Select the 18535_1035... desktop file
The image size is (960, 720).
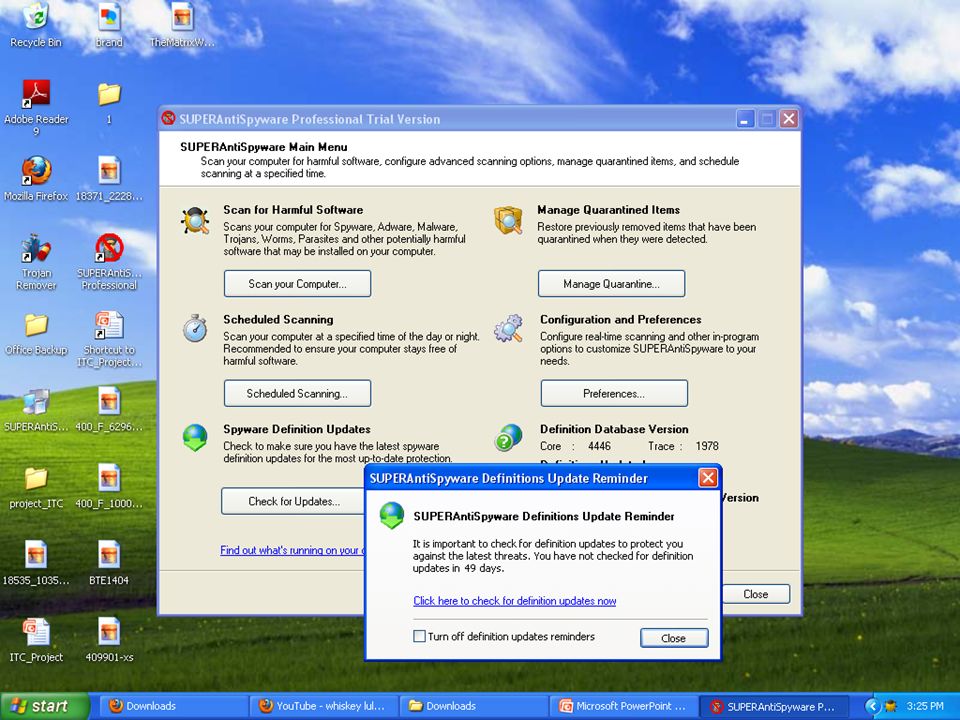click(x=36, y=555)
